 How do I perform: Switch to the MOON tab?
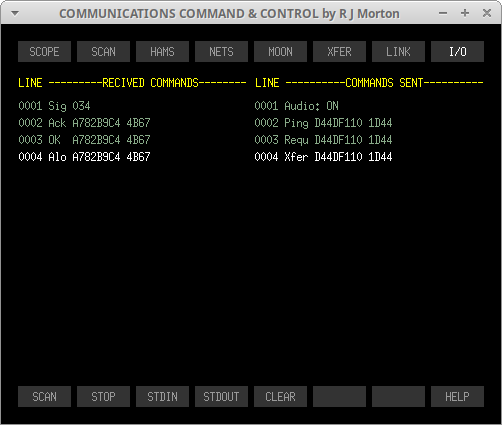[x=280, y=52]
